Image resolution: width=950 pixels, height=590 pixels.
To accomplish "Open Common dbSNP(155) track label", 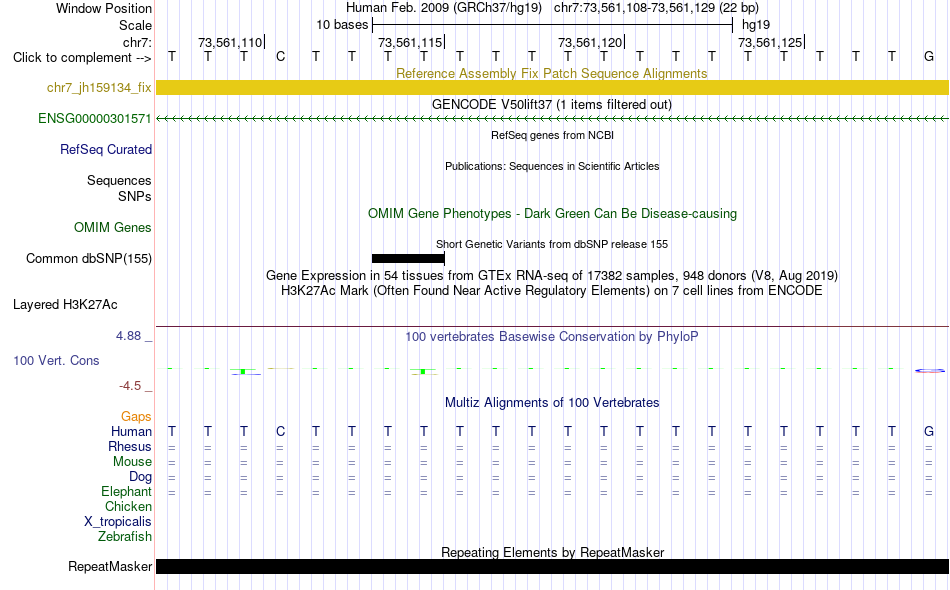I will coord(89,258).
